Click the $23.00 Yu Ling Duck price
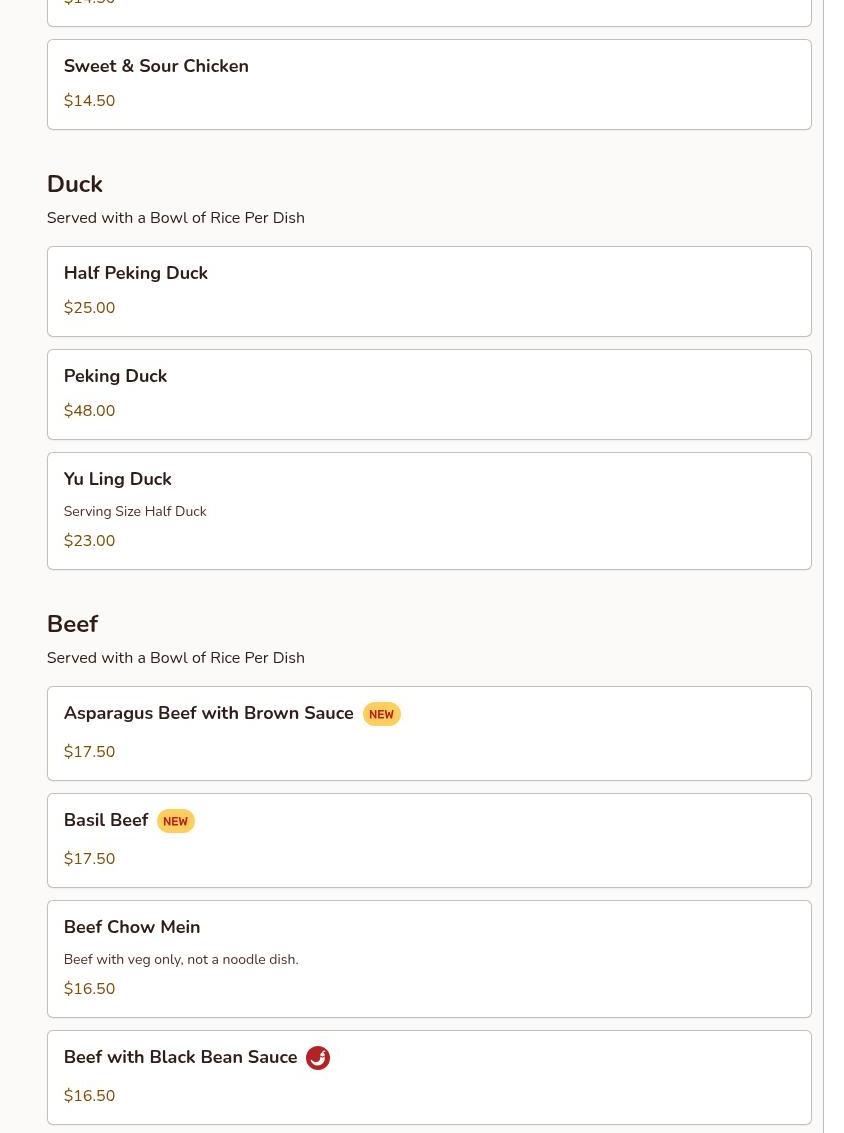This screenshot has height=1133, width=844. (89, 541)
